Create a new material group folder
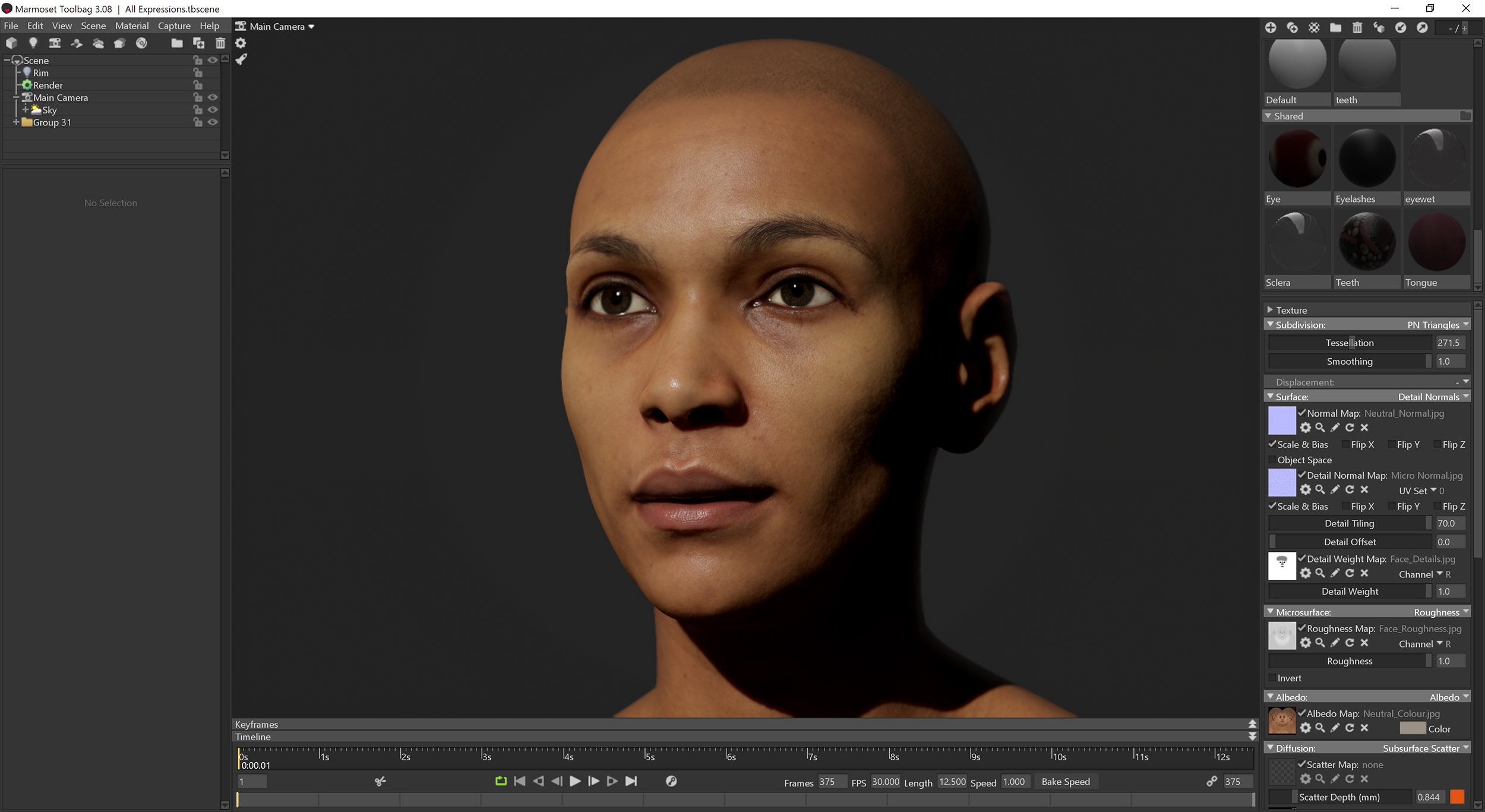The width and height of the screenshot is (1485, 812). 1335,27
